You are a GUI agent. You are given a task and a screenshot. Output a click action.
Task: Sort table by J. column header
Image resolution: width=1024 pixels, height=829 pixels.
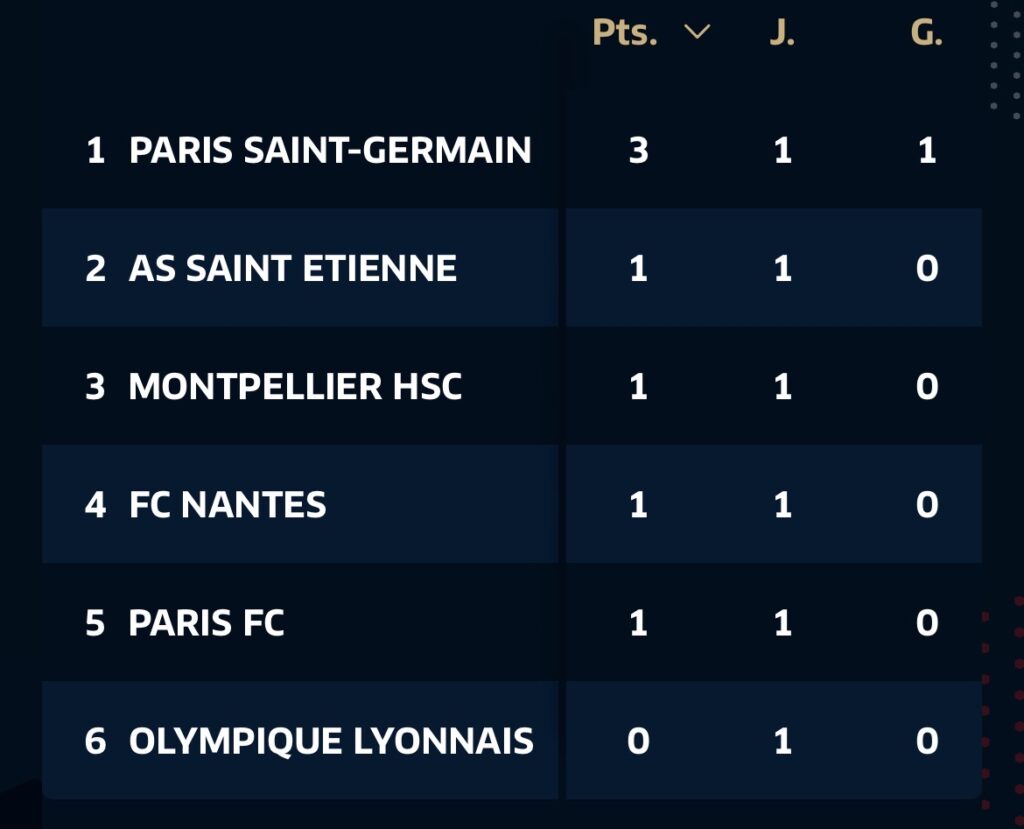tap(782, 32)
